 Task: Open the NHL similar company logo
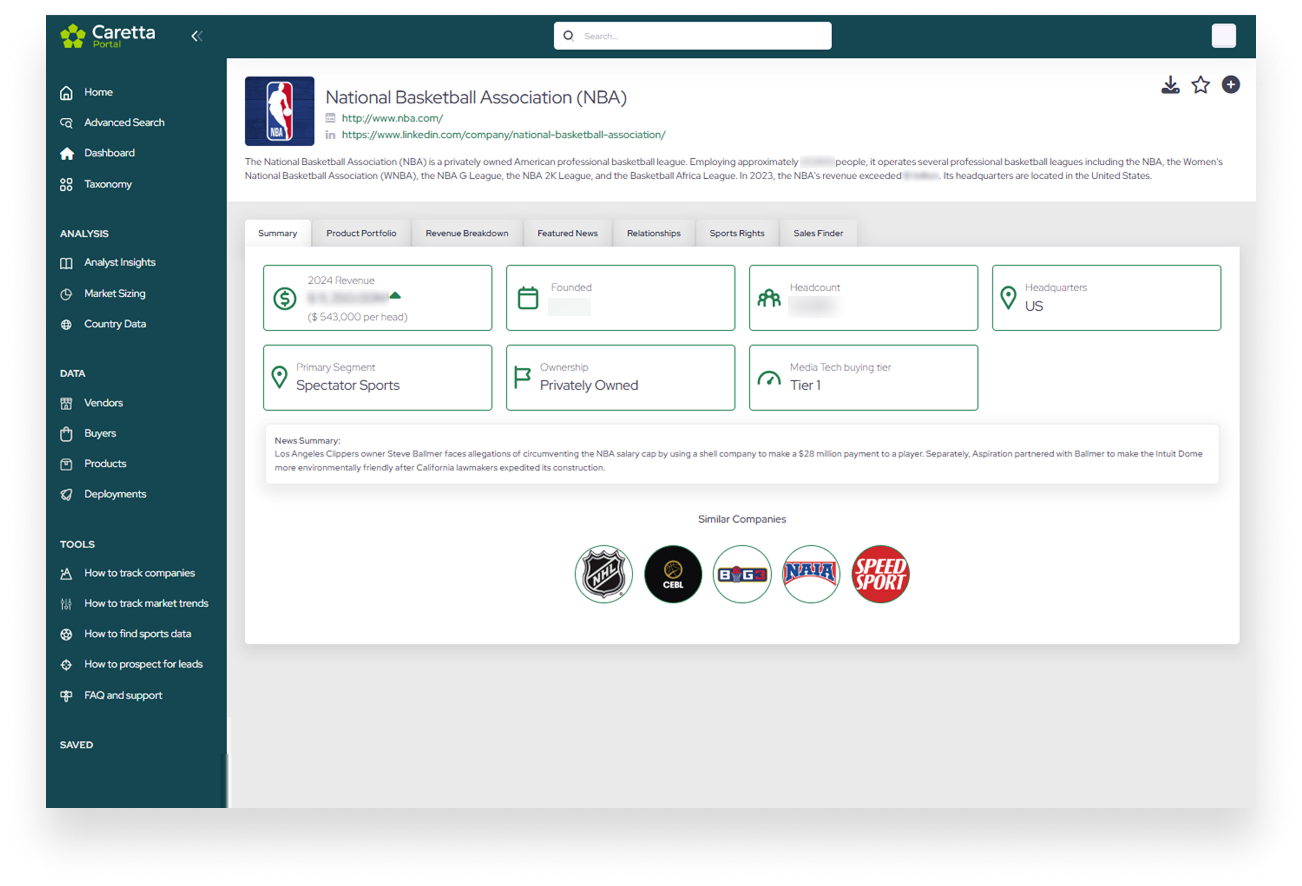pos(604,574)
